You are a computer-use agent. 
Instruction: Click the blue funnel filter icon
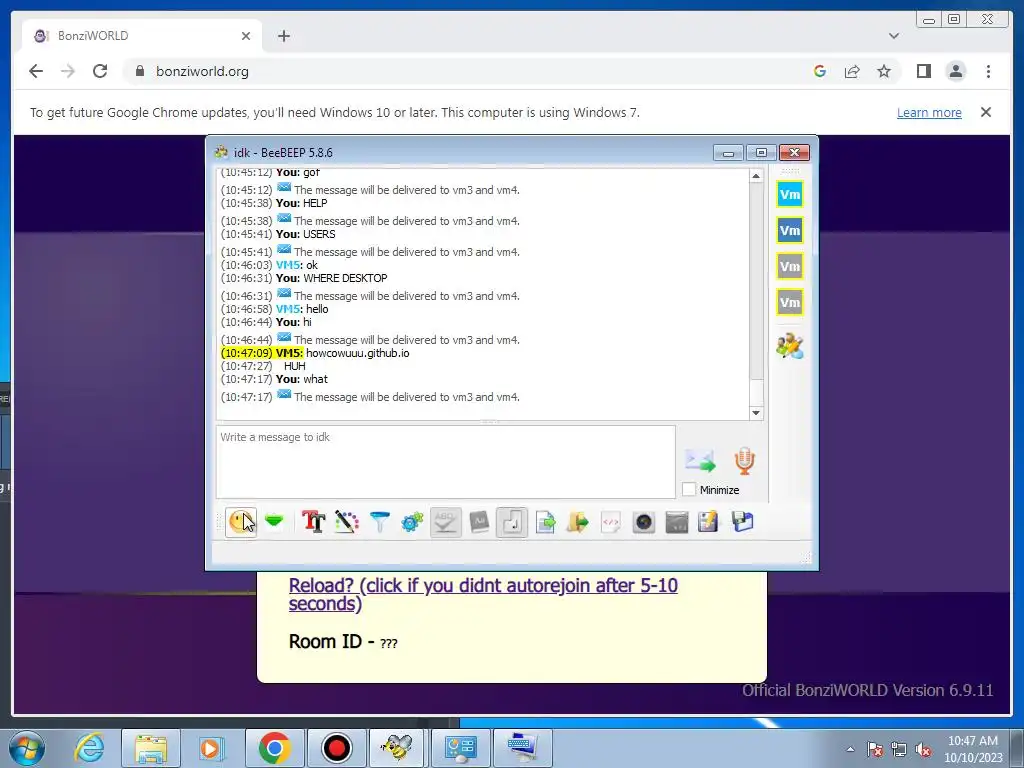click(x=379, y=522)
